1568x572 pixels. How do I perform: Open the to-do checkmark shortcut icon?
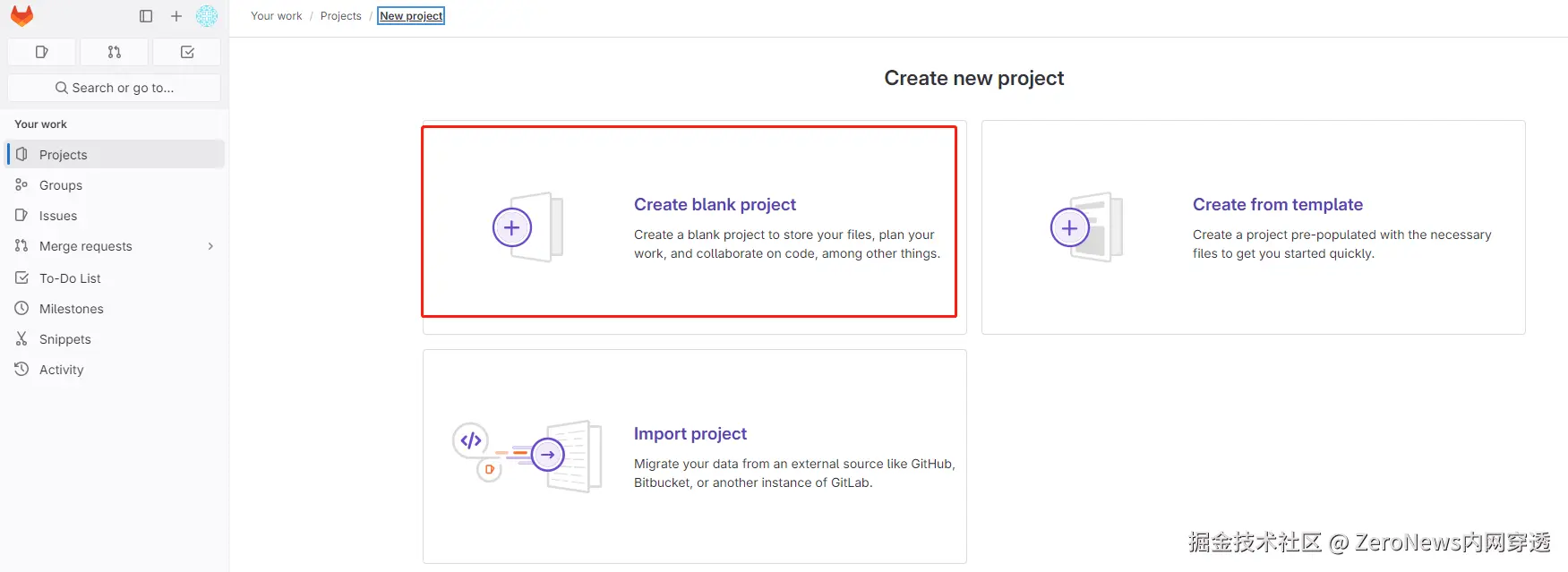pyautogui.click(x=187, y=52)
